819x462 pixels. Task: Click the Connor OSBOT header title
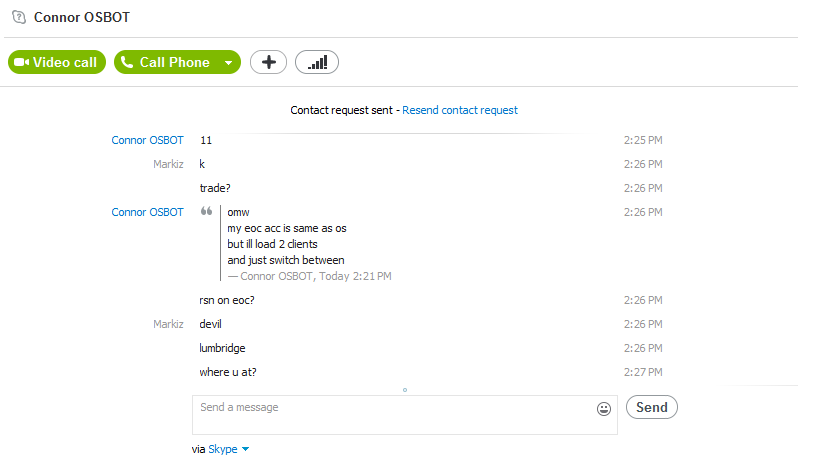[81, 17]
